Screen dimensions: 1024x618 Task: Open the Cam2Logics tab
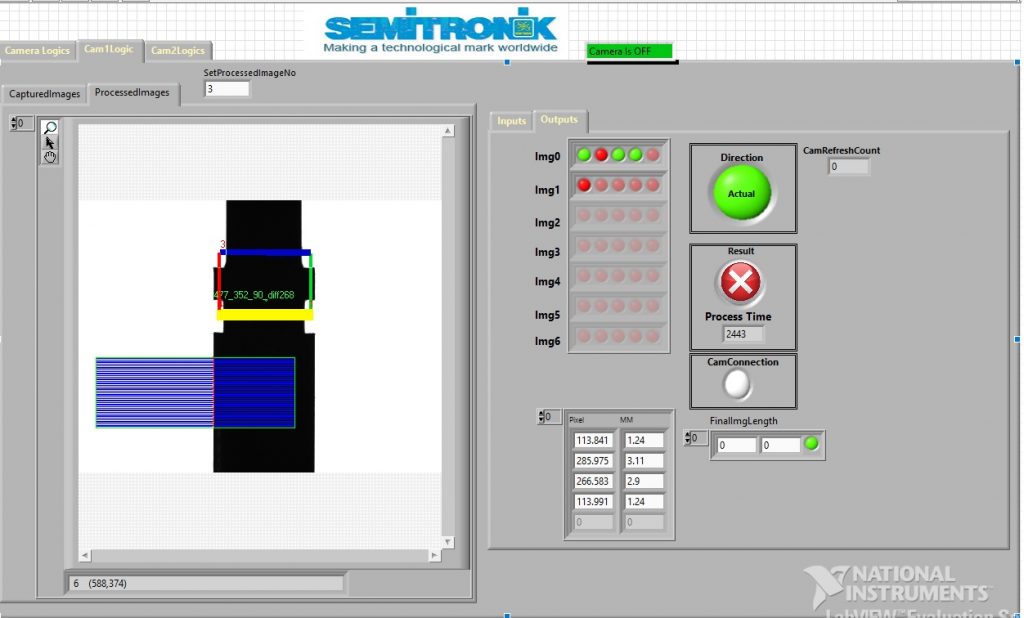tap(178, 50)
